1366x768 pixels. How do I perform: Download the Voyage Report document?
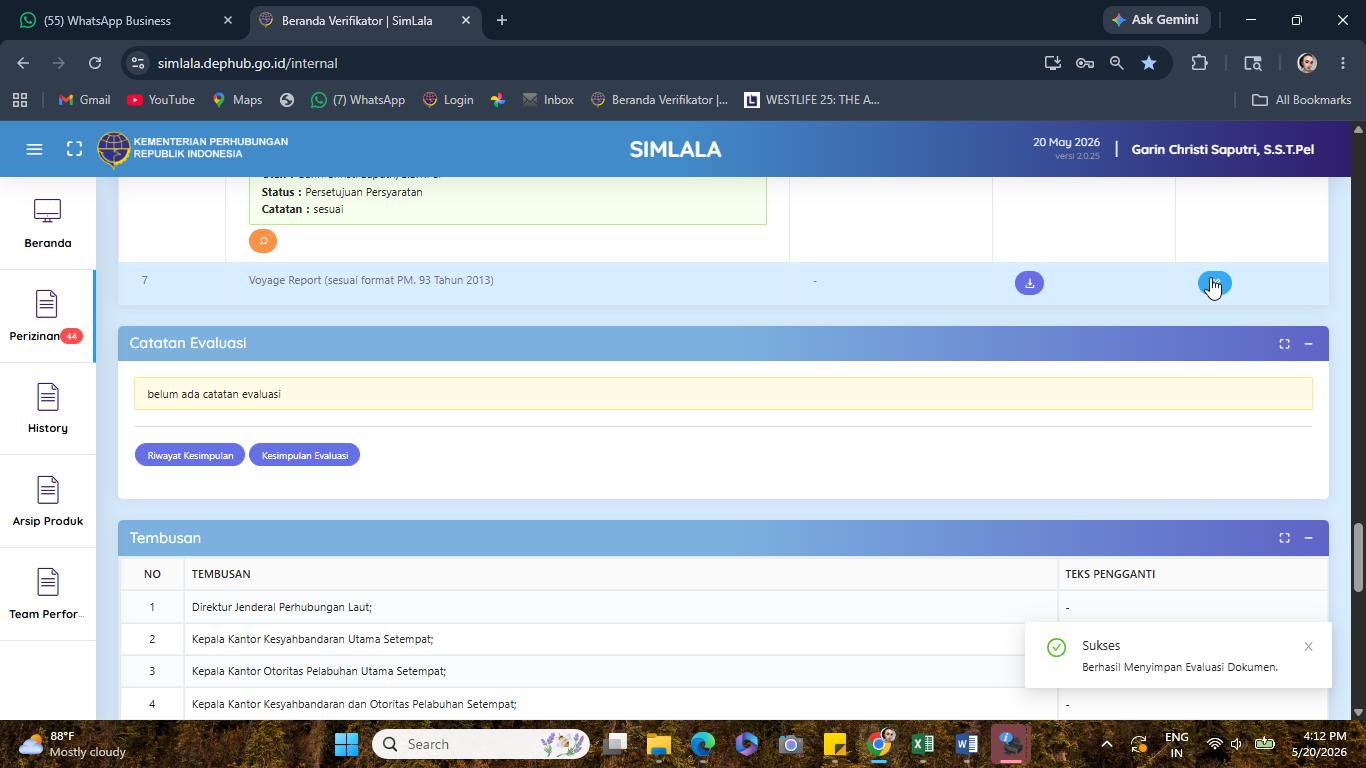[1029, 283]
